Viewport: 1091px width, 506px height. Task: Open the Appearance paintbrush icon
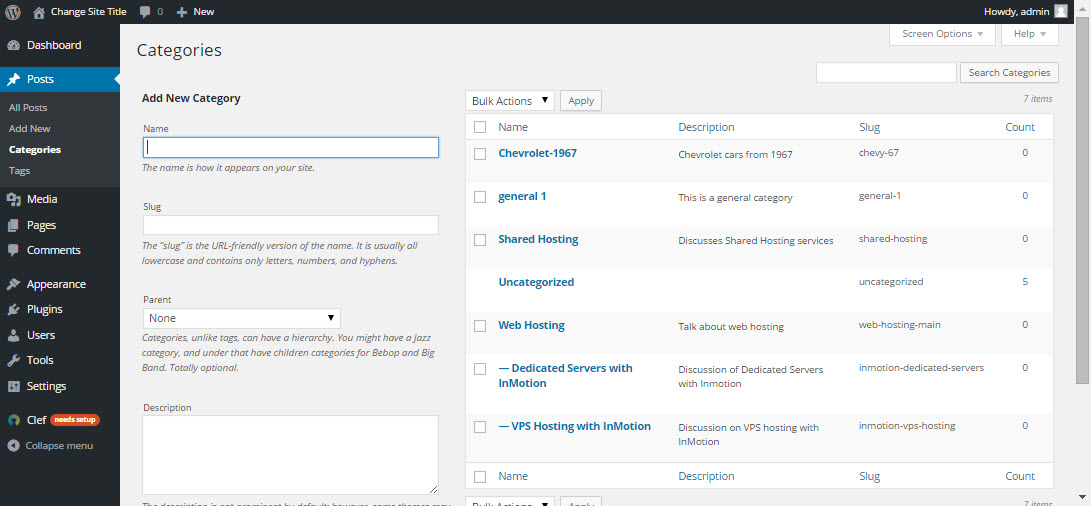(x=13, y=284)
